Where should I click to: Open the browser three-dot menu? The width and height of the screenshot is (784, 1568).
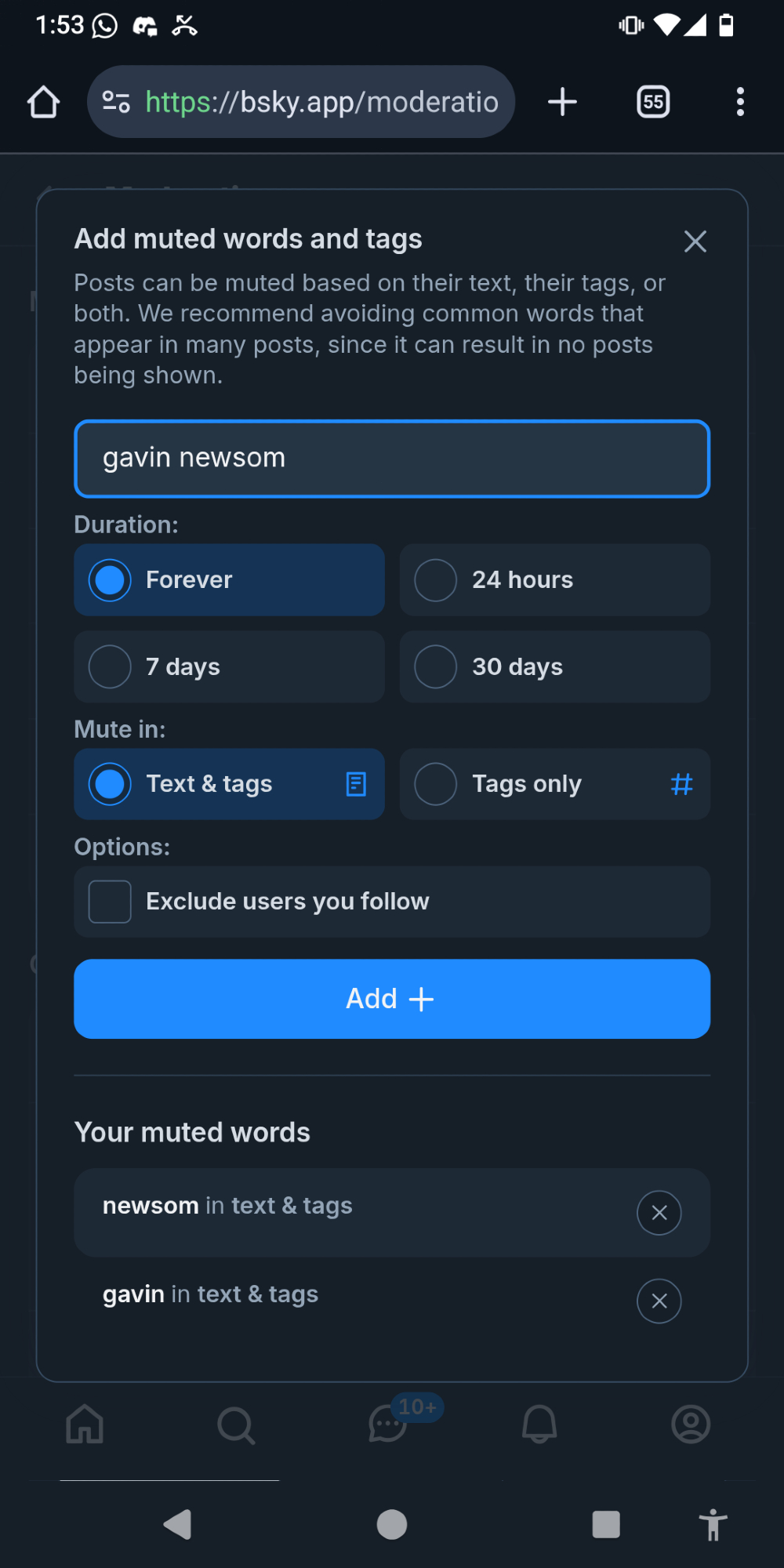[x=740, y=102]
